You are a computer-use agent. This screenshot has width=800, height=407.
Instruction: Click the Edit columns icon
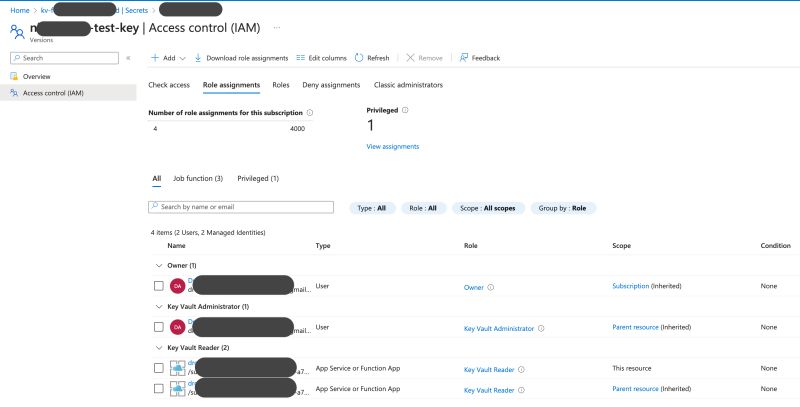coord(301,58)
